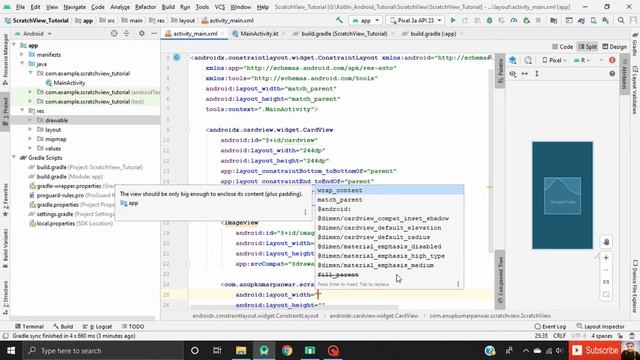The height and width of the screenshot is (360, 640).
Task: Open File Explorer from taskbar
Action: tap(241, 350)
